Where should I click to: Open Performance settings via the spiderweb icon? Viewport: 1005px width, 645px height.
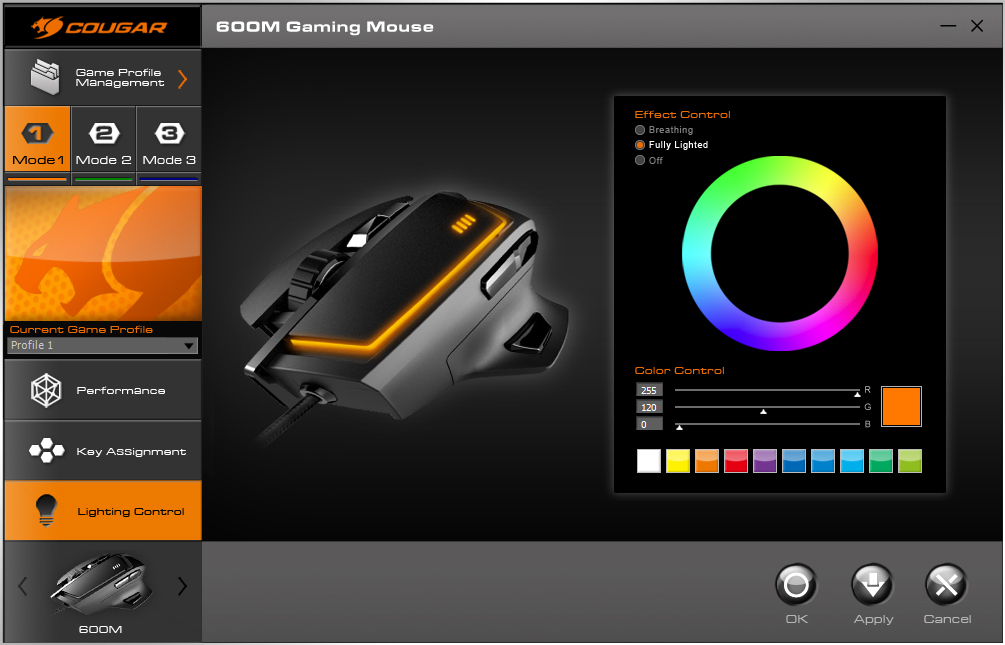46,390
